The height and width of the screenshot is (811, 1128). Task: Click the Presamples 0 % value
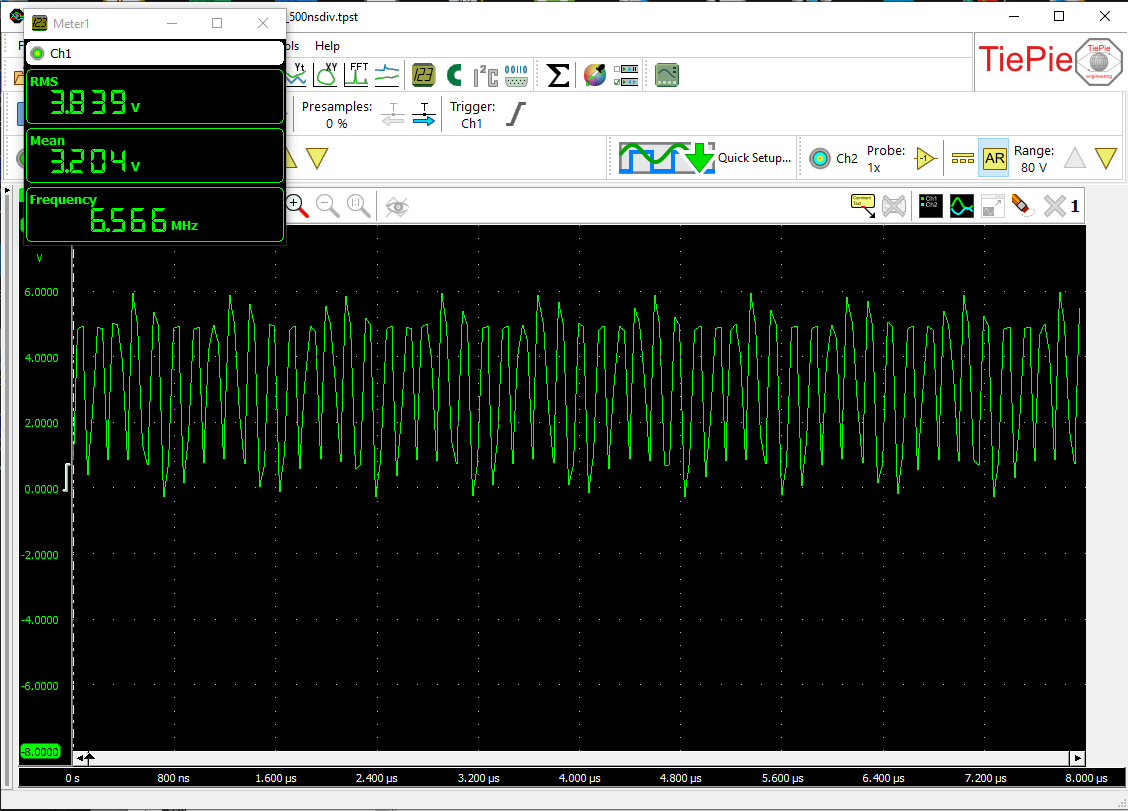[337, 124]
